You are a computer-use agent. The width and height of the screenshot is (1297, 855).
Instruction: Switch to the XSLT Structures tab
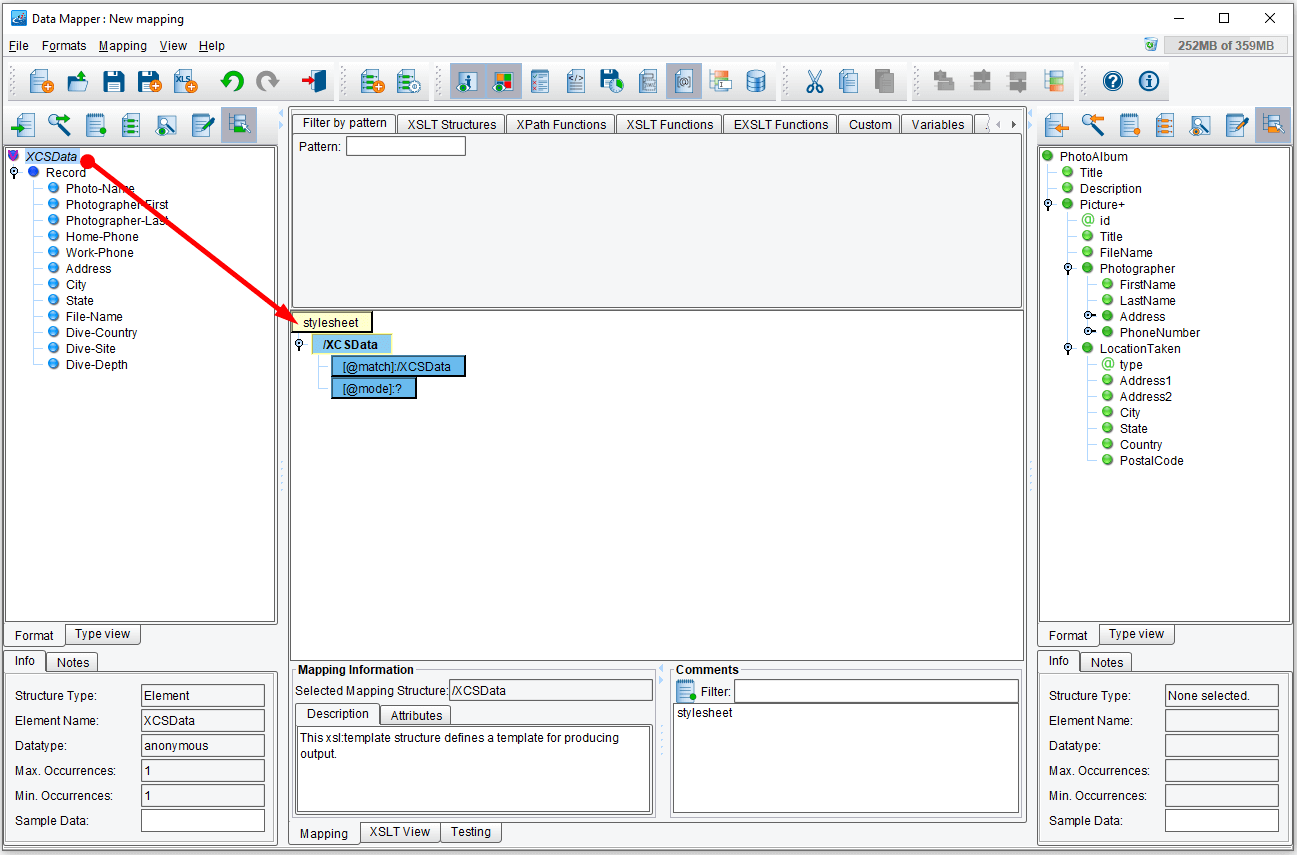click(451, 125)
